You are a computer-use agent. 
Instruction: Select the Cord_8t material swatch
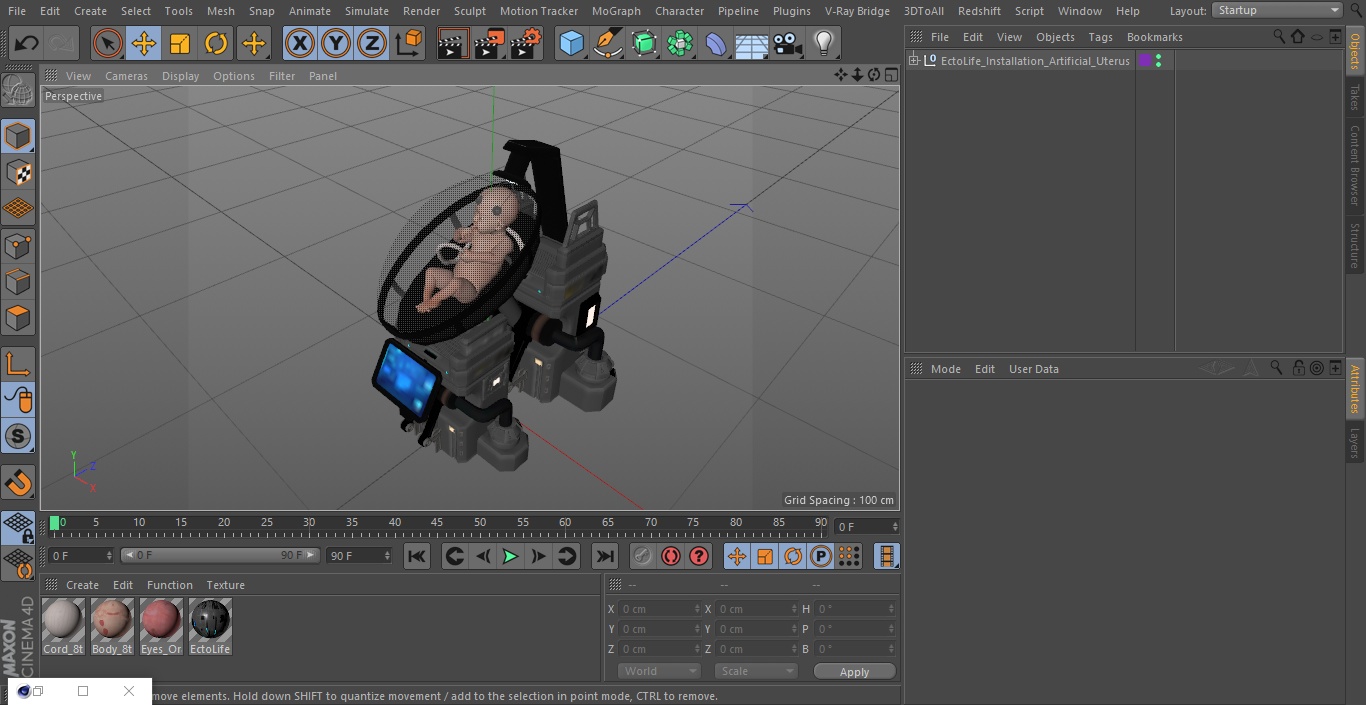[63, 626]
